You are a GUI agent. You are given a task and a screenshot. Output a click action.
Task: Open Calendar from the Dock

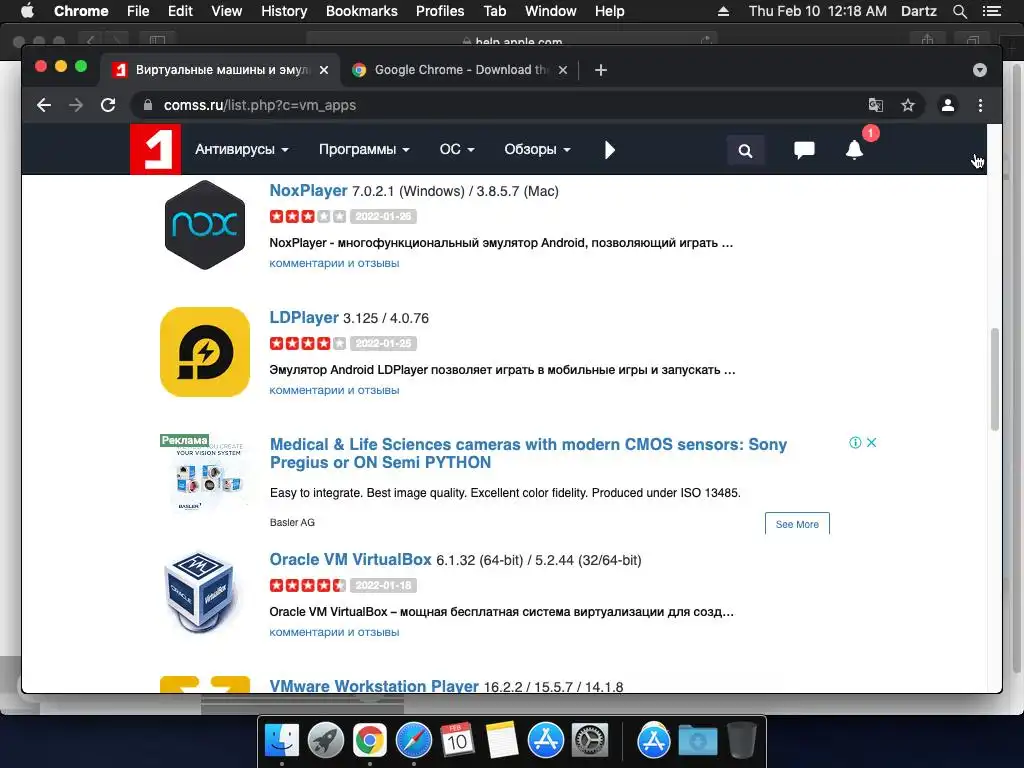(457, 741)
